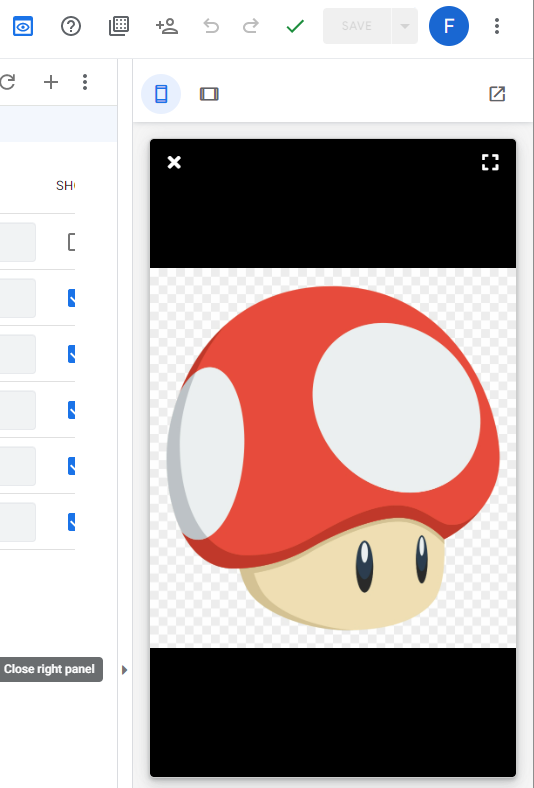Open the top-right three-dot menu
The image size is (534, 788).
pos(497,26)
